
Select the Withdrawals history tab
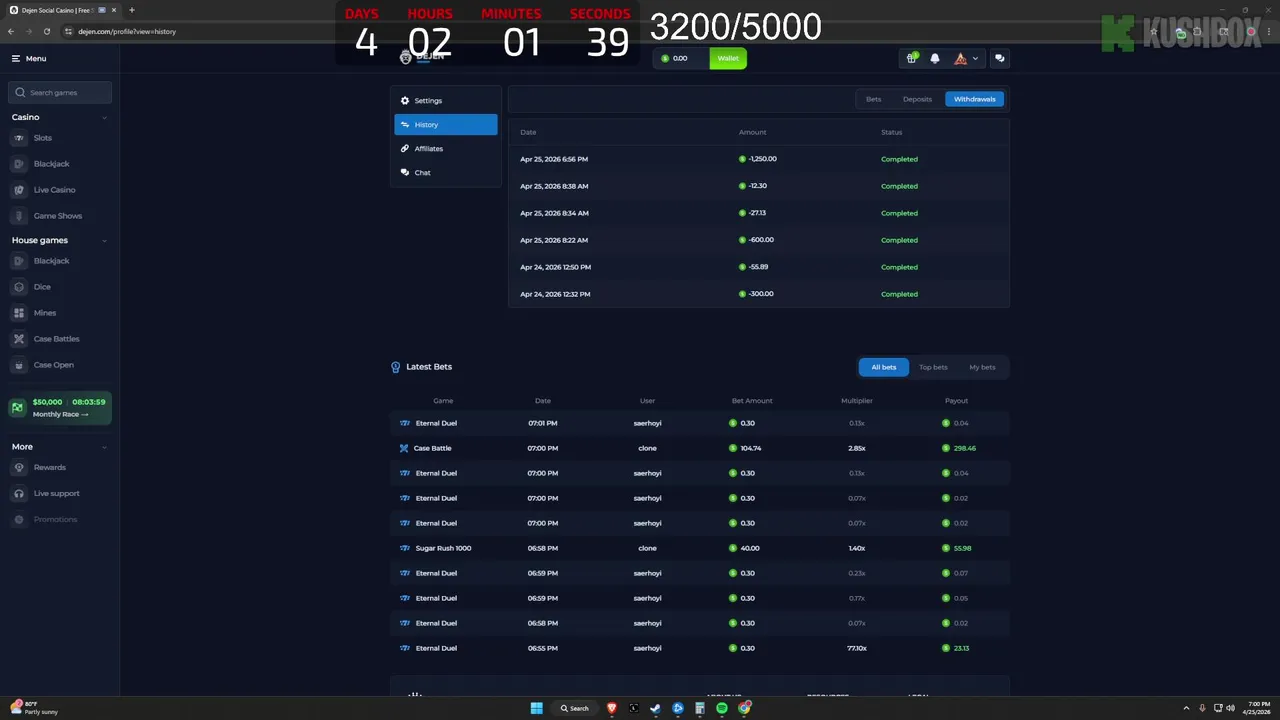[974, 99]
